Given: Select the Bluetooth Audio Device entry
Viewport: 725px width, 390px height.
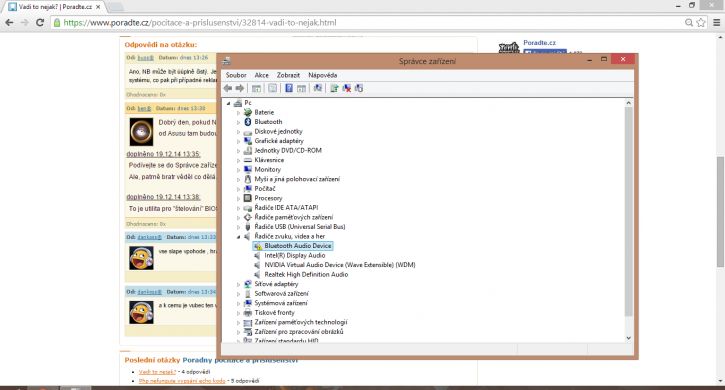Looking at the screenshot, I should click(298, 246).
